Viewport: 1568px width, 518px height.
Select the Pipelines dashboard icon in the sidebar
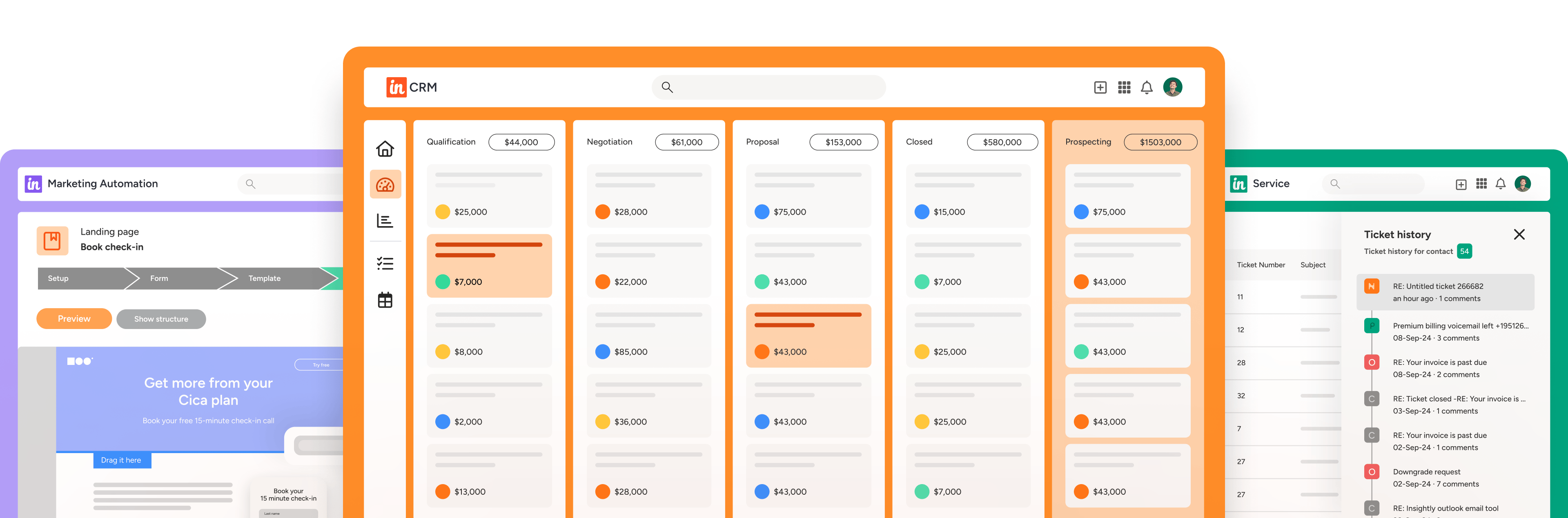click(386, 183)
